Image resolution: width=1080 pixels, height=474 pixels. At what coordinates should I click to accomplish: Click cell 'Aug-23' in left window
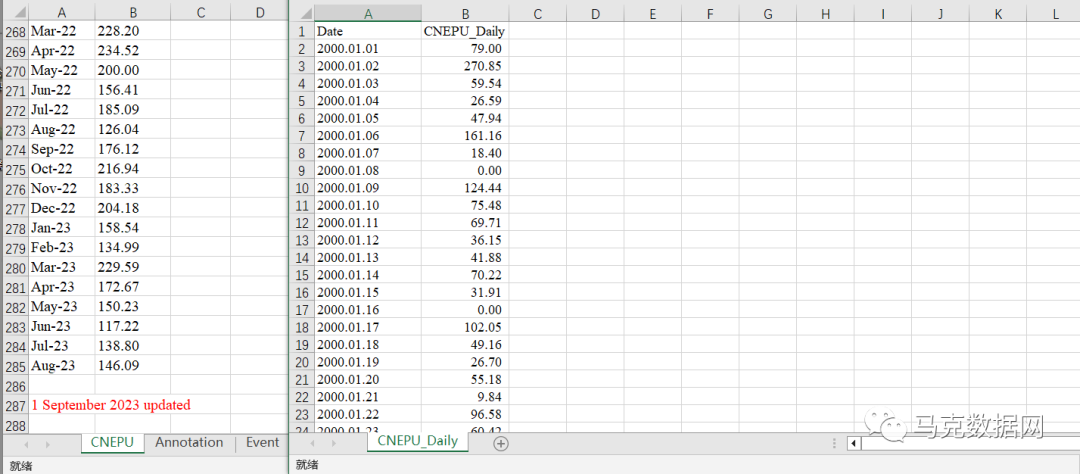click(x=61, y=366)
